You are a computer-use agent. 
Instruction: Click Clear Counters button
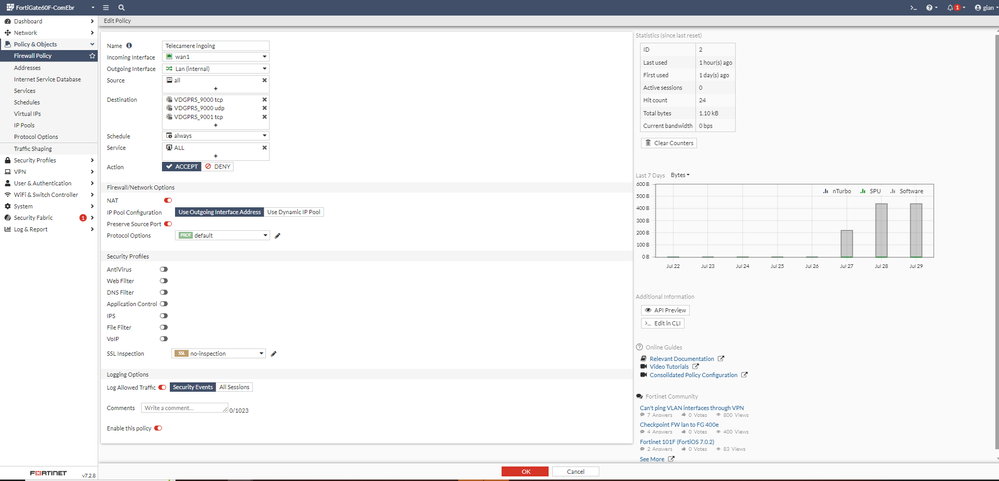[x=669, y=143]
